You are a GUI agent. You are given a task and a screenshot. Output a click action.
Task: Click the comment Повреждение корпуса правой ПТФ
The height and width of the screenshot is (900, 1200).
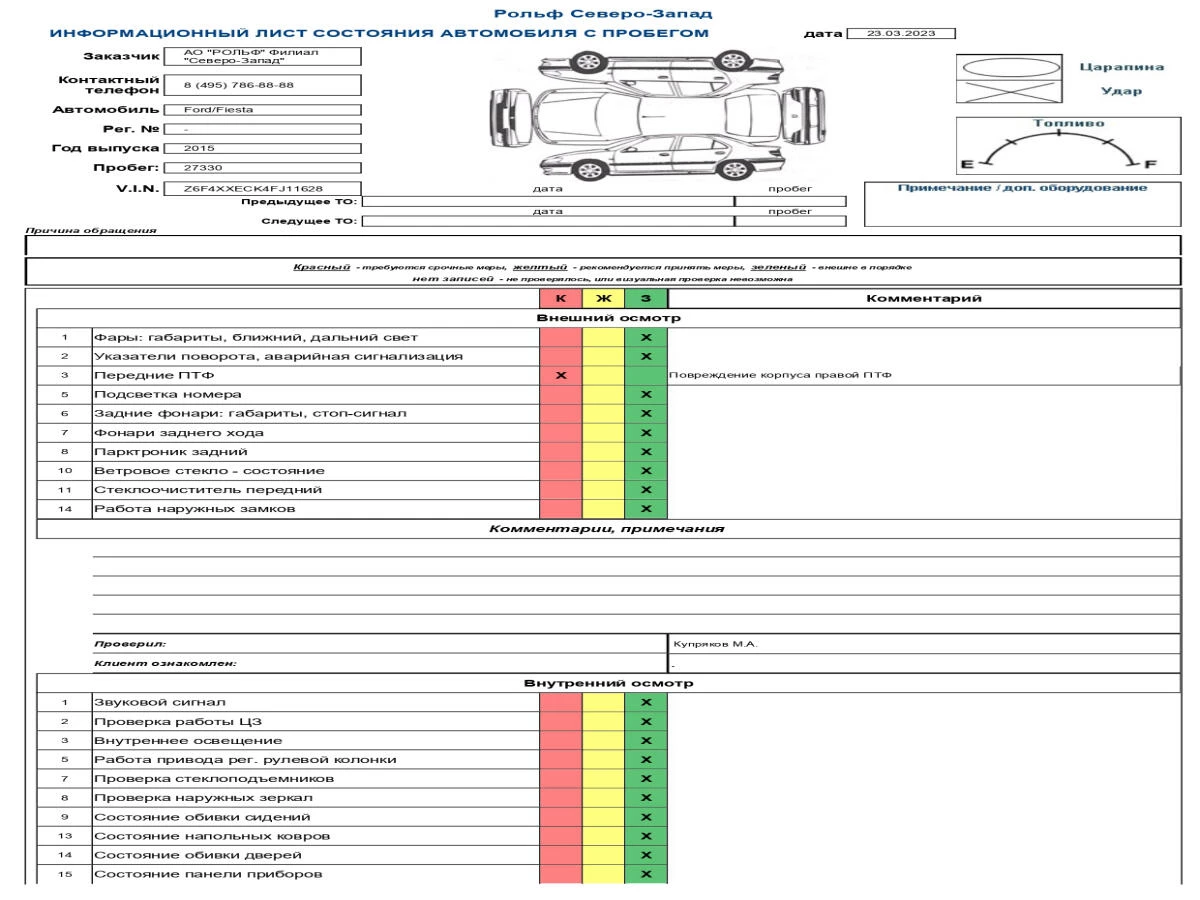coord(780,376)
